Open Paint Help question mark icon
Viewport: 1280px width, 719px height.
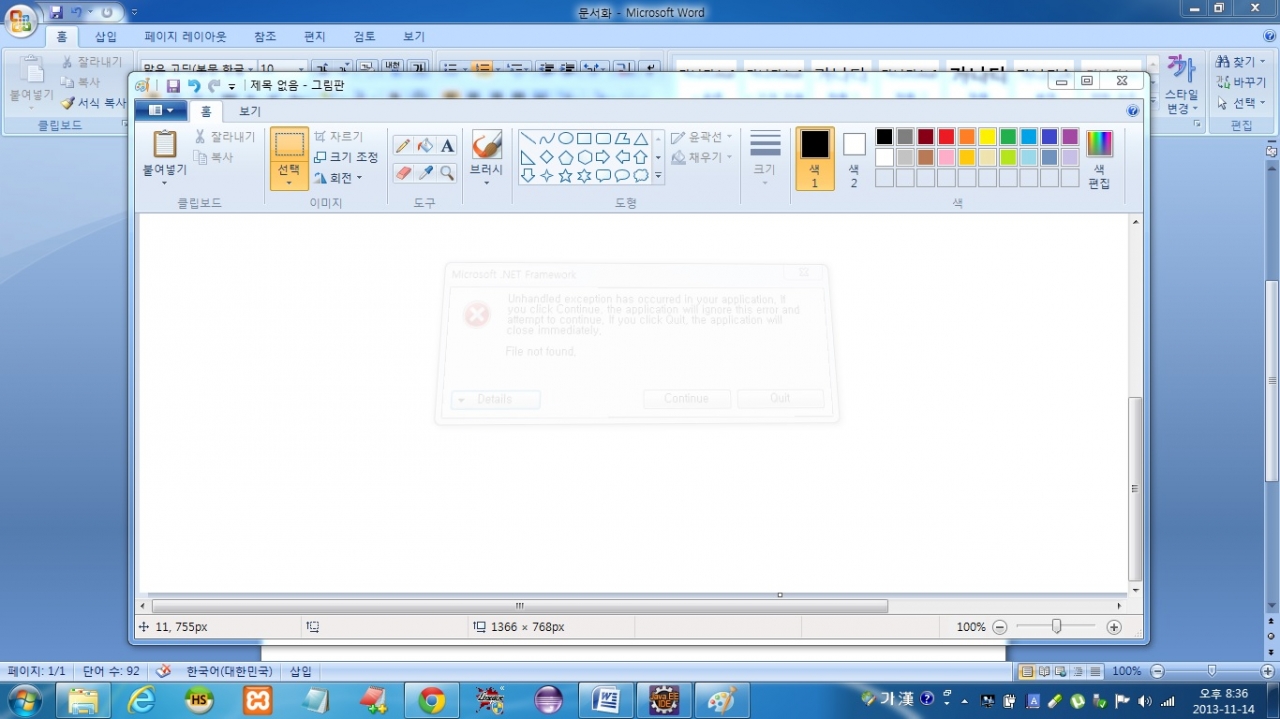(x=1133, y=111)
